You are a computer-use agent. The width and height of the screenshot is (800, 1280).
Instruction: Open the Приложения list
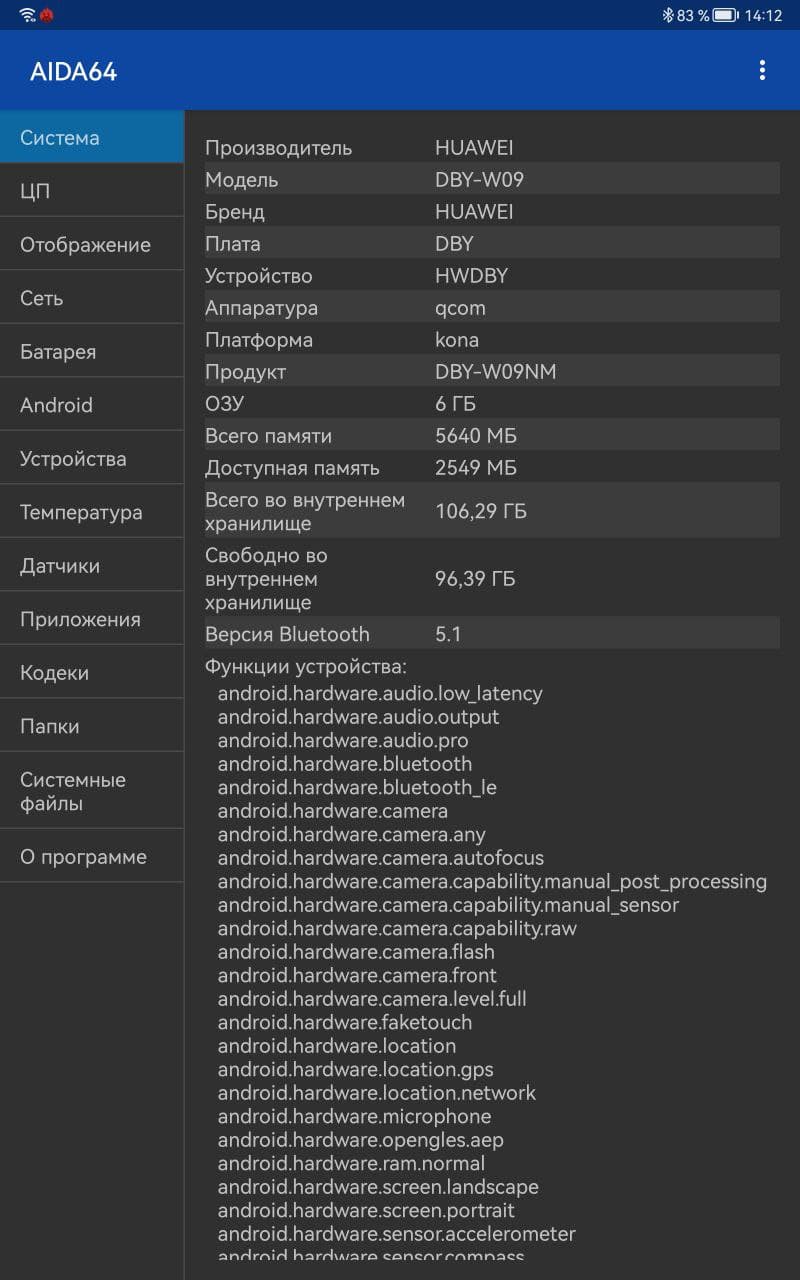coord(92,619)
